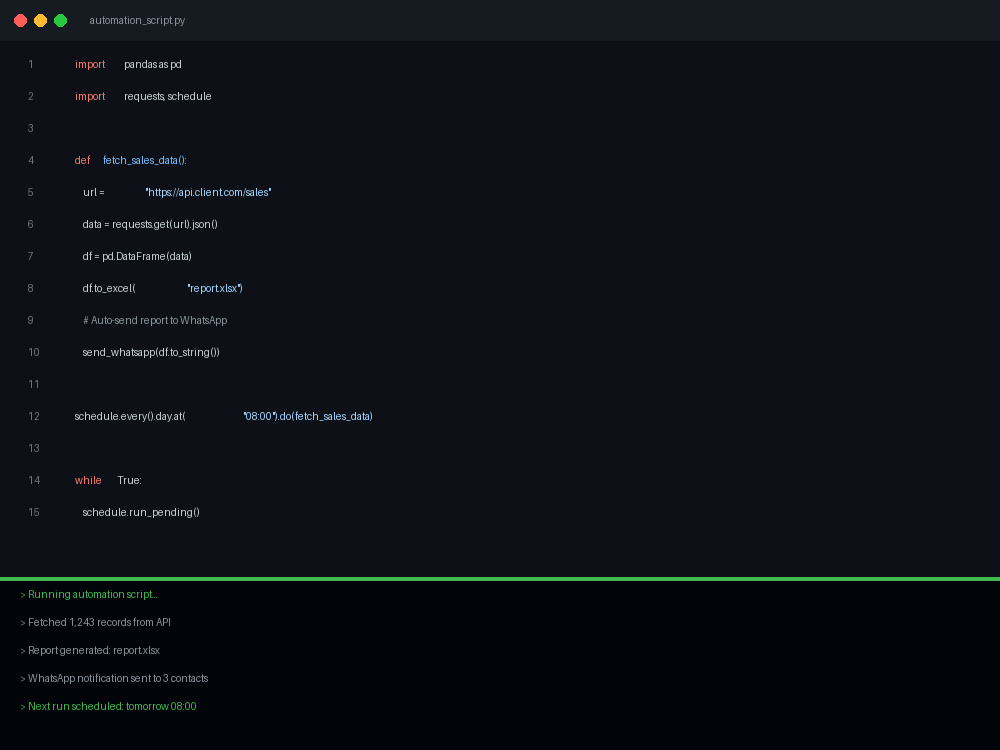
Task: Click line number 3 in the gutter
Action: click(31, 128)
